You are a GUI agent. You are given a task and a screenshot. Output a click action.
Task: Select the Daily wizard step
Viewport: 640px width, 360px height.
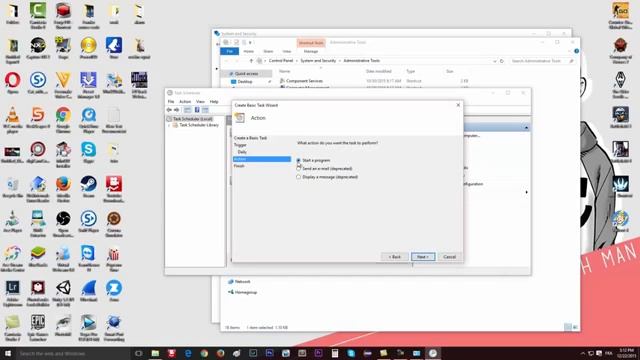point(242,152)
